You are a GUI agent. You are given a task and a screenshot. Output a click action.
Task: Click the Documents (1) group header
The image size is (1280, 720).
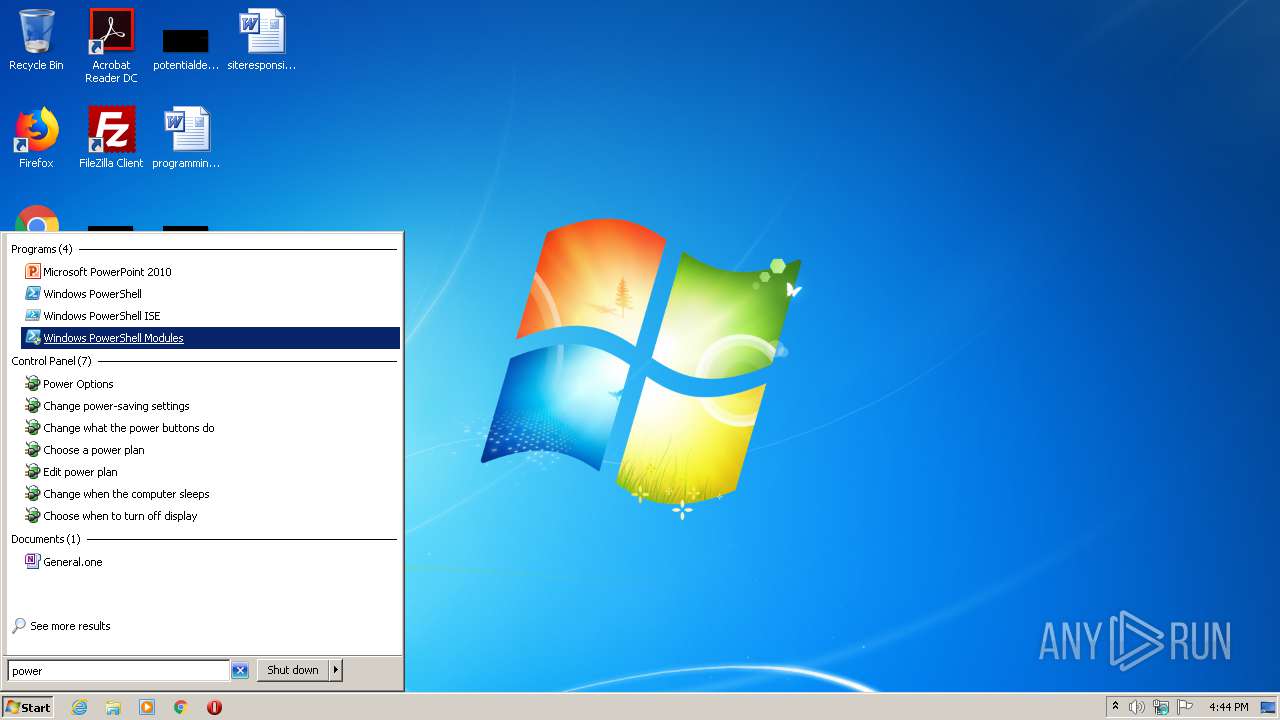tap(46, 539)
